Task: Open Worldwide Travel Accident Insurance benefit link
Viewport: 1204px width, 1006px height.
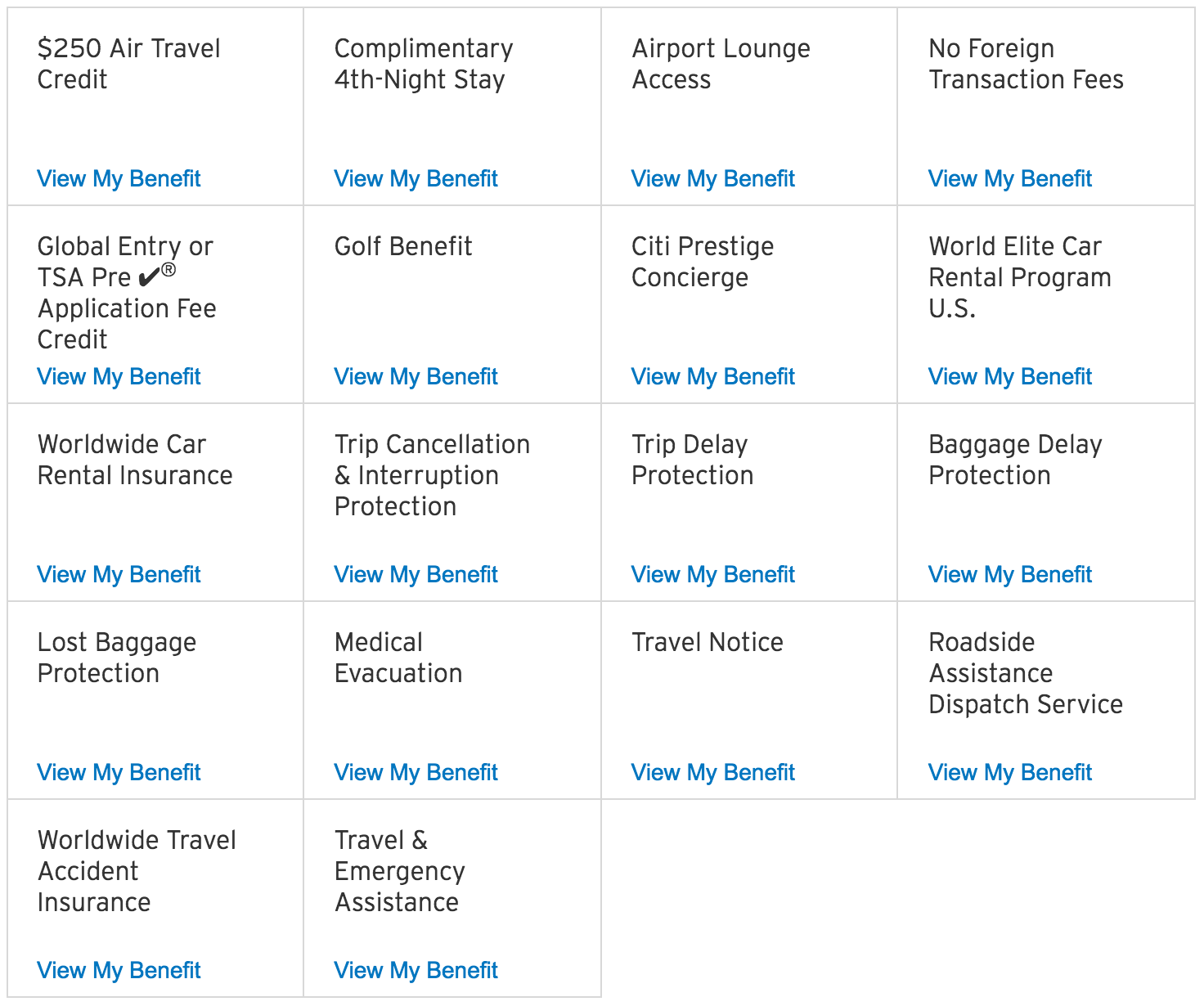Action: pos(119,970)
